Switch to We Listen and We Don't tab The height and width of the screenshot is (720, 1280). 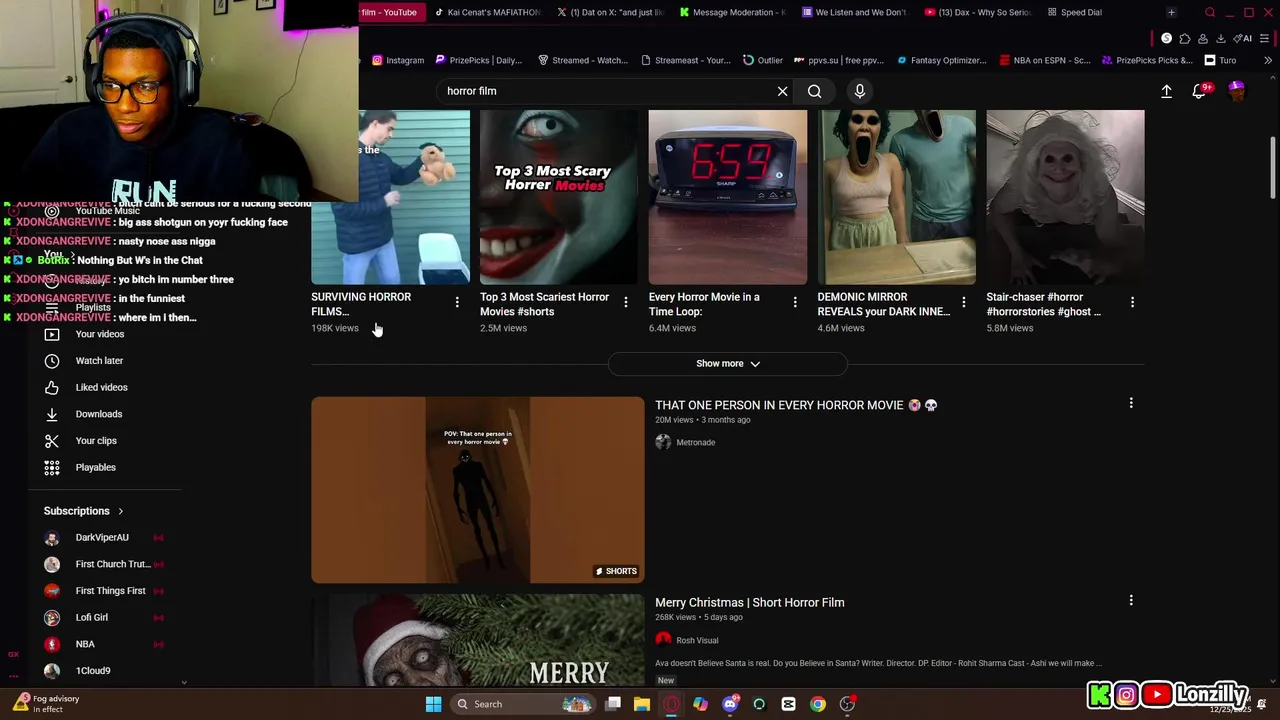853,12
